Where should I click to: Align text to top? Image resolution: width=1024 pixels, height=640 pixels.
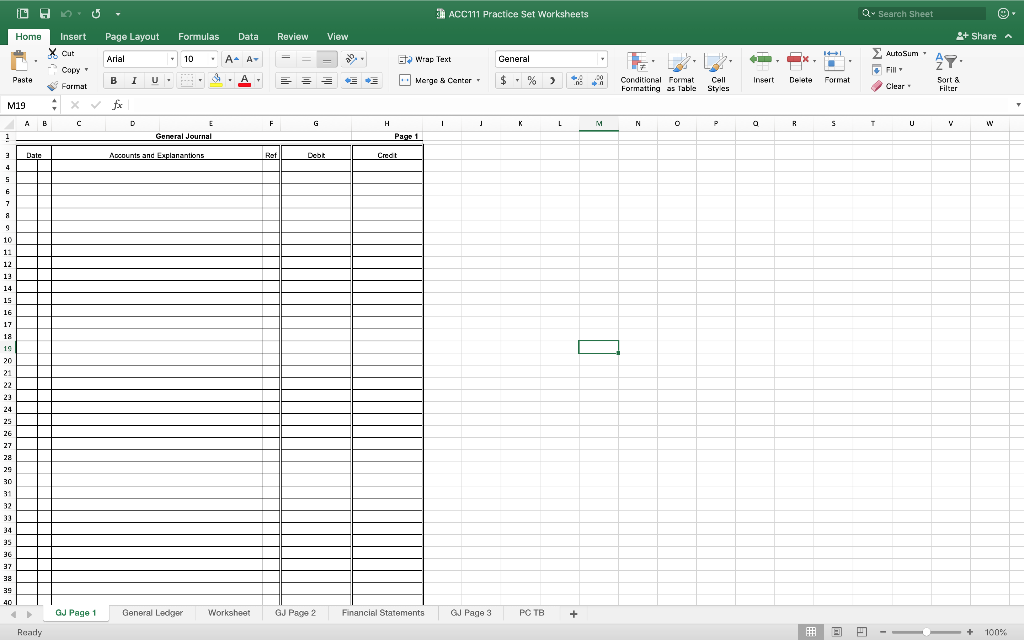(285, 59)
